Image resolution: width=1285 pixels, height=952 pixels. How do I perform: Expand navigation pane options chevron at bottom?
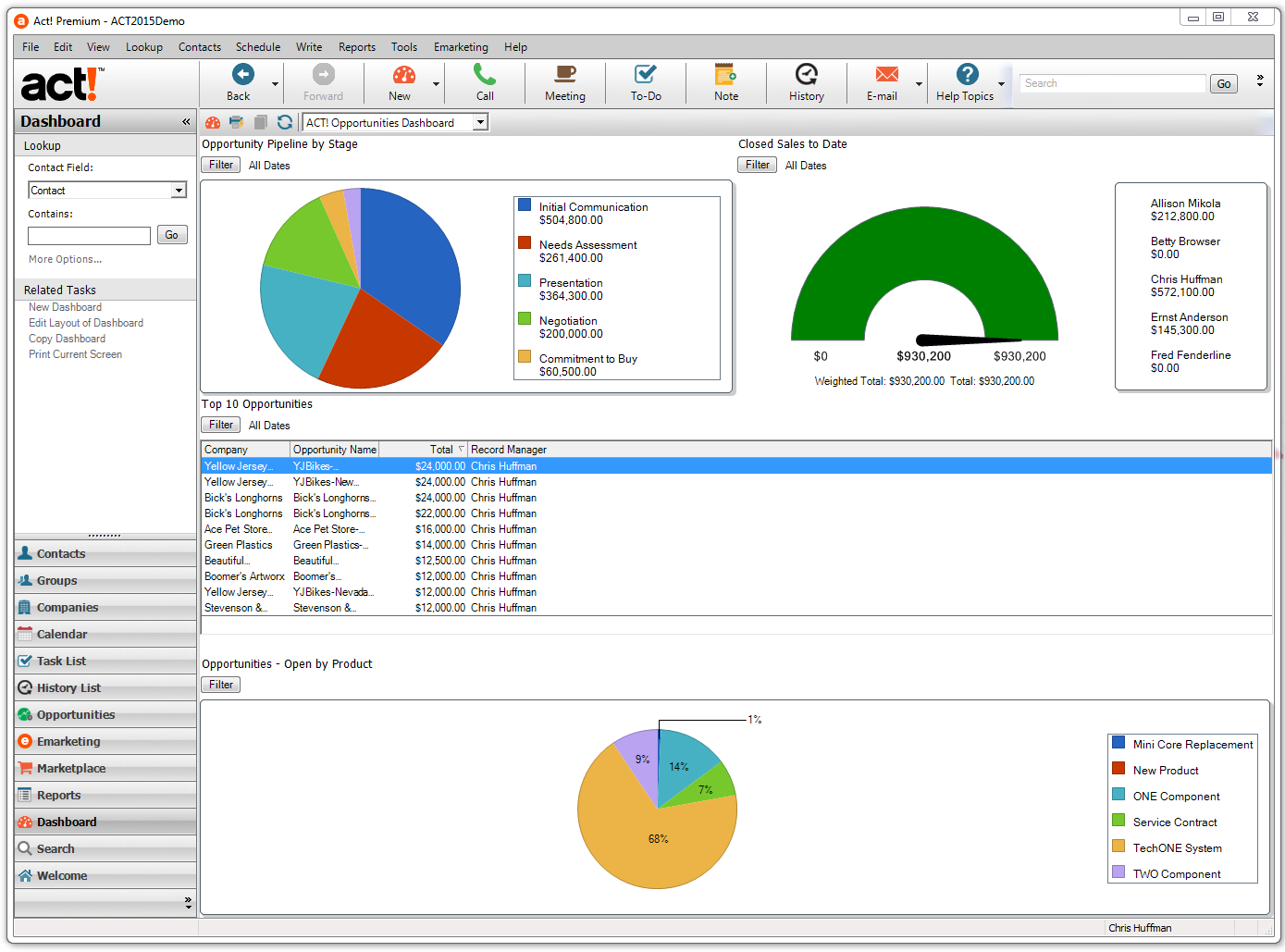(188, 902)
